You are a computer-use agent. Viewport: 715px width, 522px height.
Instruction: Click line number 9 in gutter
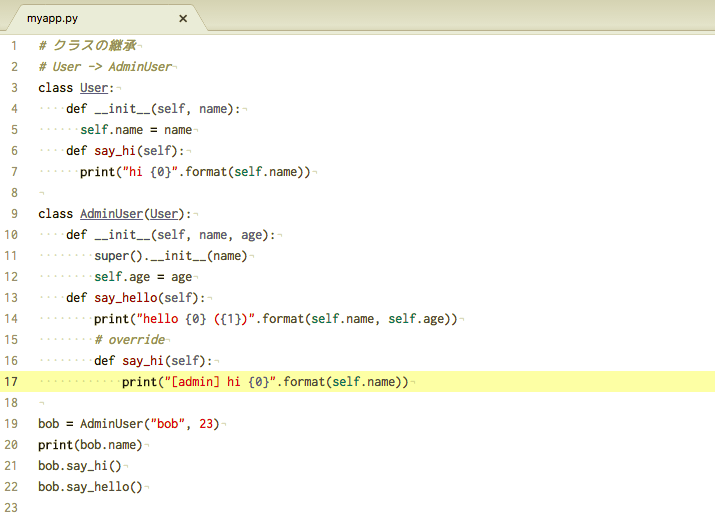coord(14,213)
